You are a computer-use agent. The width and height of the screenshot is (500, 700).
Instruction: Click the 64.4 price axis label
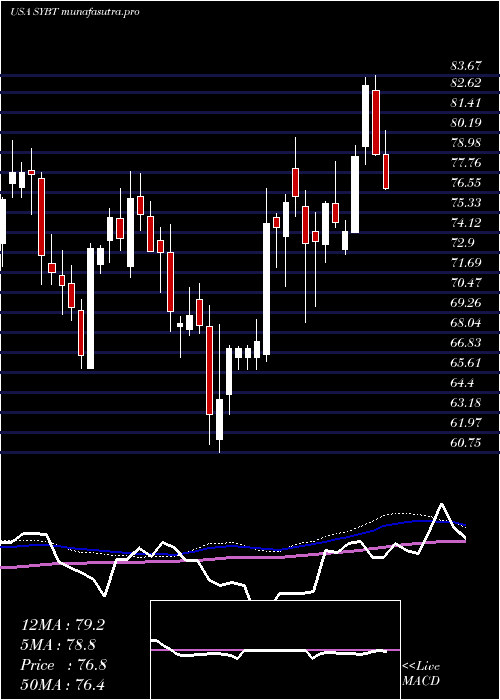[x=462, y=383]
